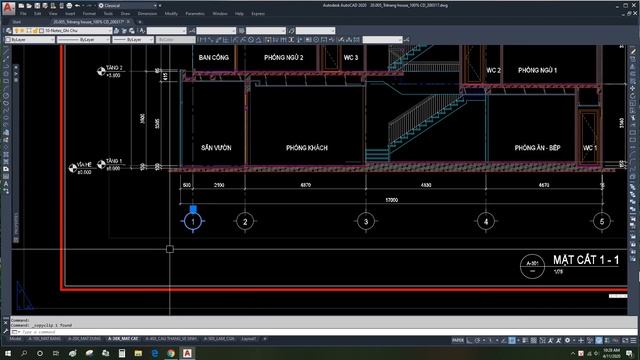Open the Express menu
The width and height of the screenshot is (640, 360).
click(258, 13)
